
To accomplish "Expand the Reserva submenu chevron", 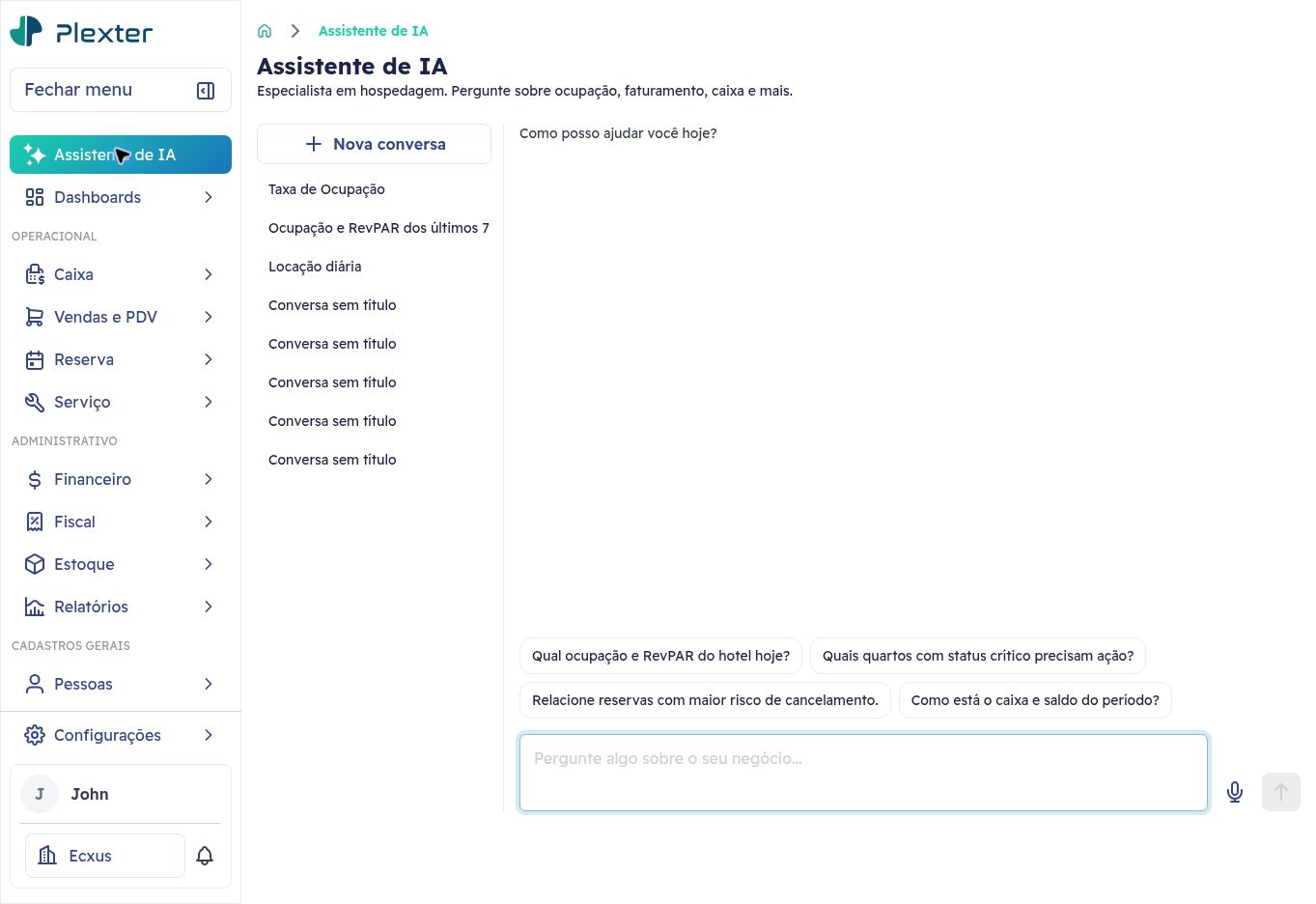I will 209,359.
